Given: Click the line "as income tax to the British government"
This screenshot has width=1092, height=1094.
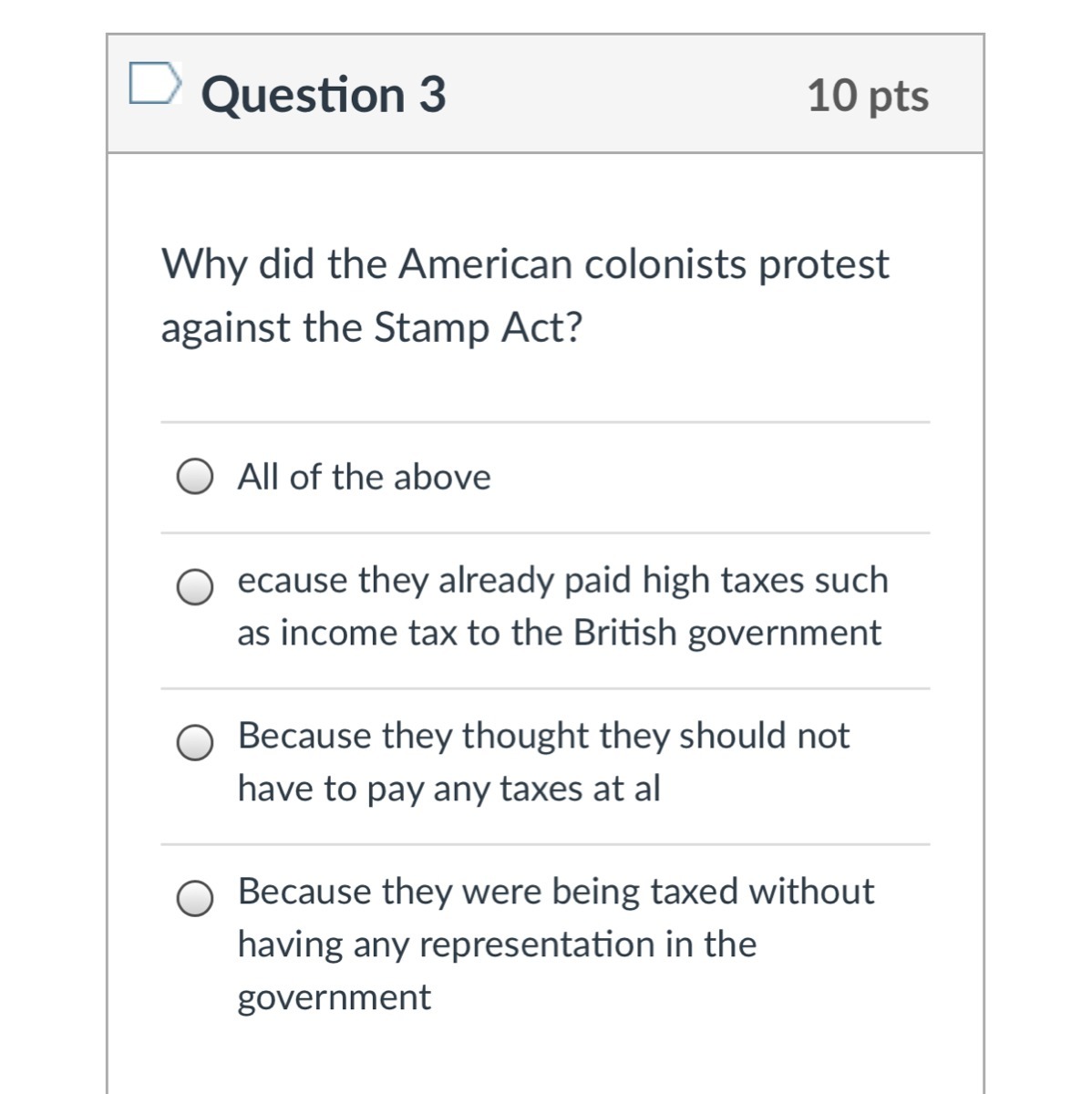Looking at the screenshot, I should 559,633.
